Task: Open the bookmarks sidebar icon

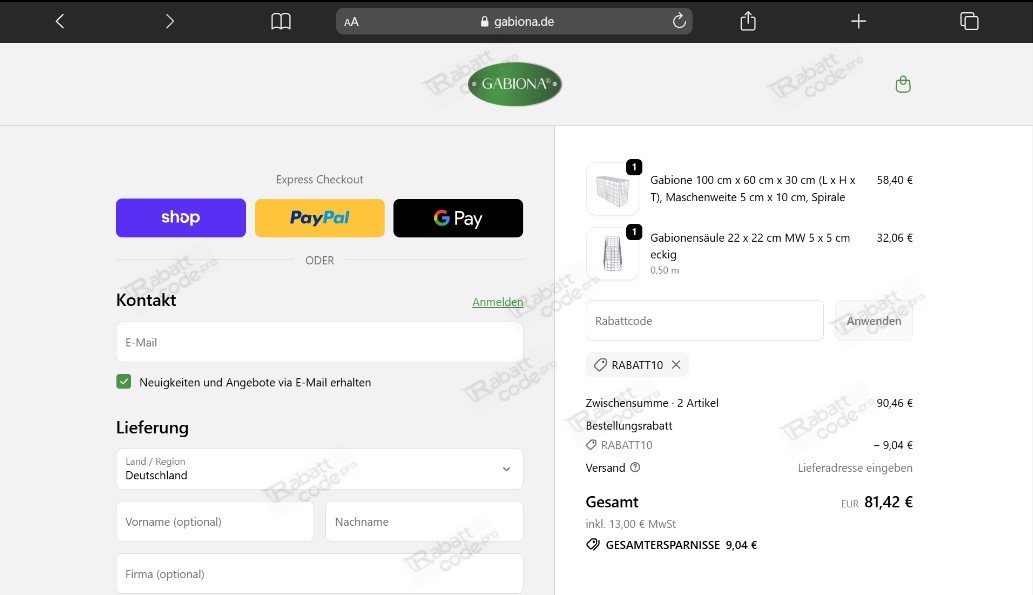Action: (x=281, y=20)
